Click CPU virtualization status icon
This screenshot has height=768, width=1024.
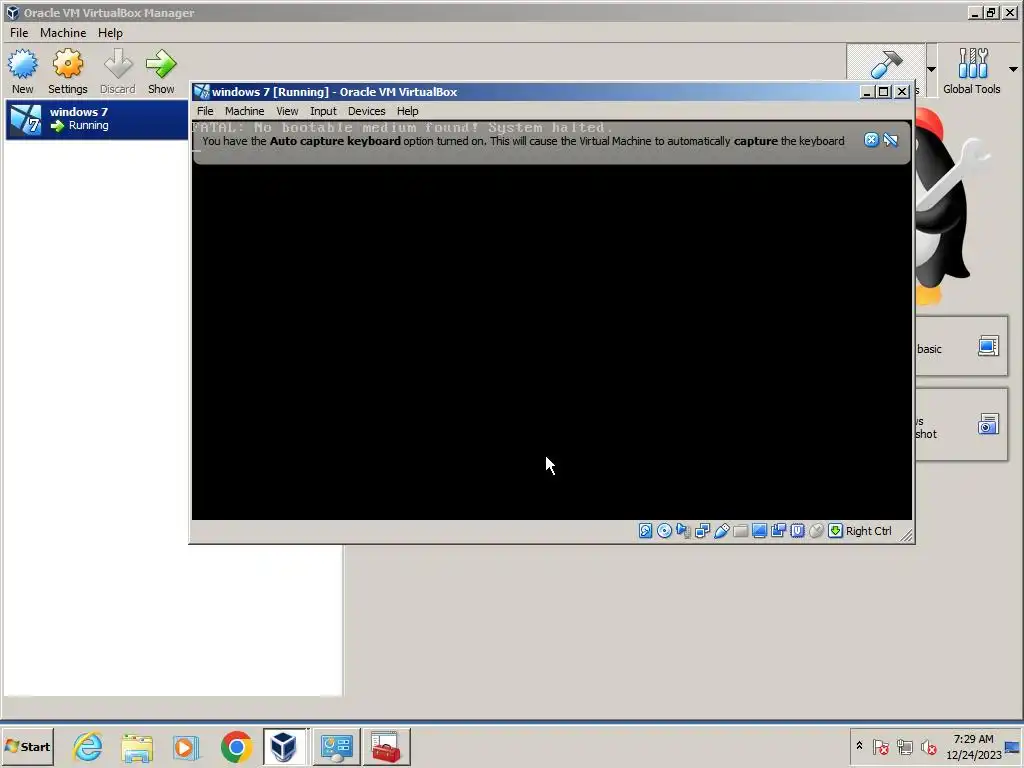click(797, 531)
